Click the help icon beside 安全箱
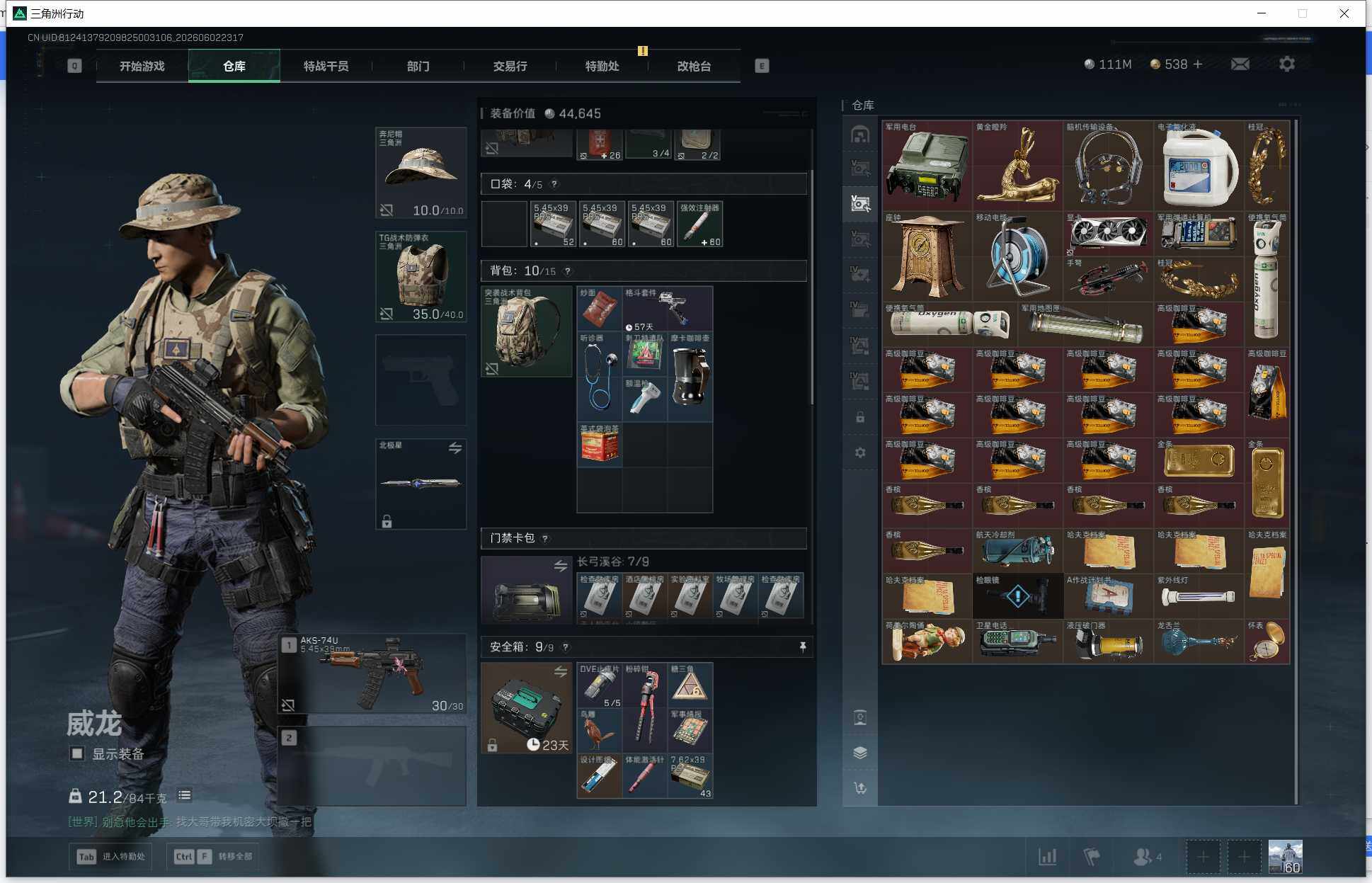The width and height of the screenshot is (1372, 883). 565,647
